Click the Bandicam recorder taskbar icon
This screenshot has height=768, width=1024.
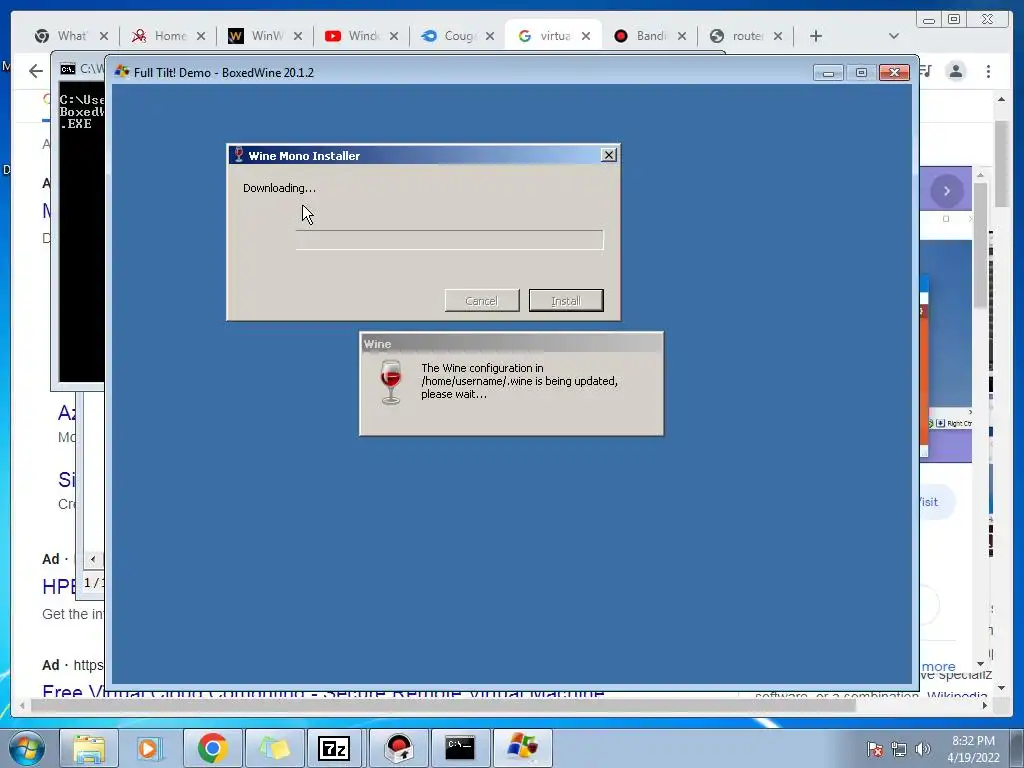tap(398, 748)
